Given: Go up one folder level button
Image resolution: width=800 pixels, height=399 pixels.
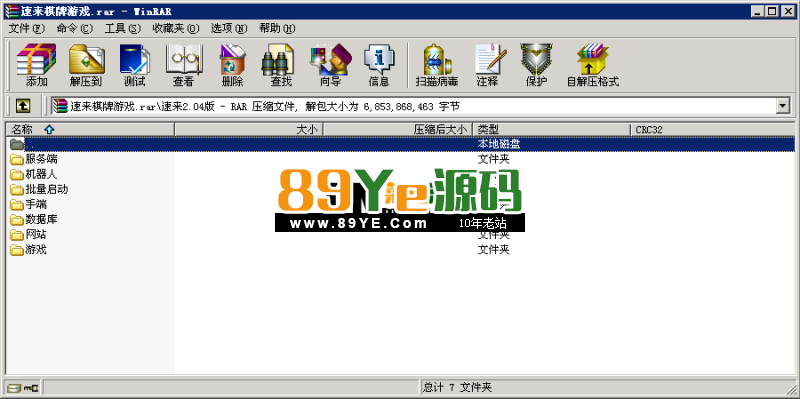Looking at the screenshot, I should tap(22, 106).
